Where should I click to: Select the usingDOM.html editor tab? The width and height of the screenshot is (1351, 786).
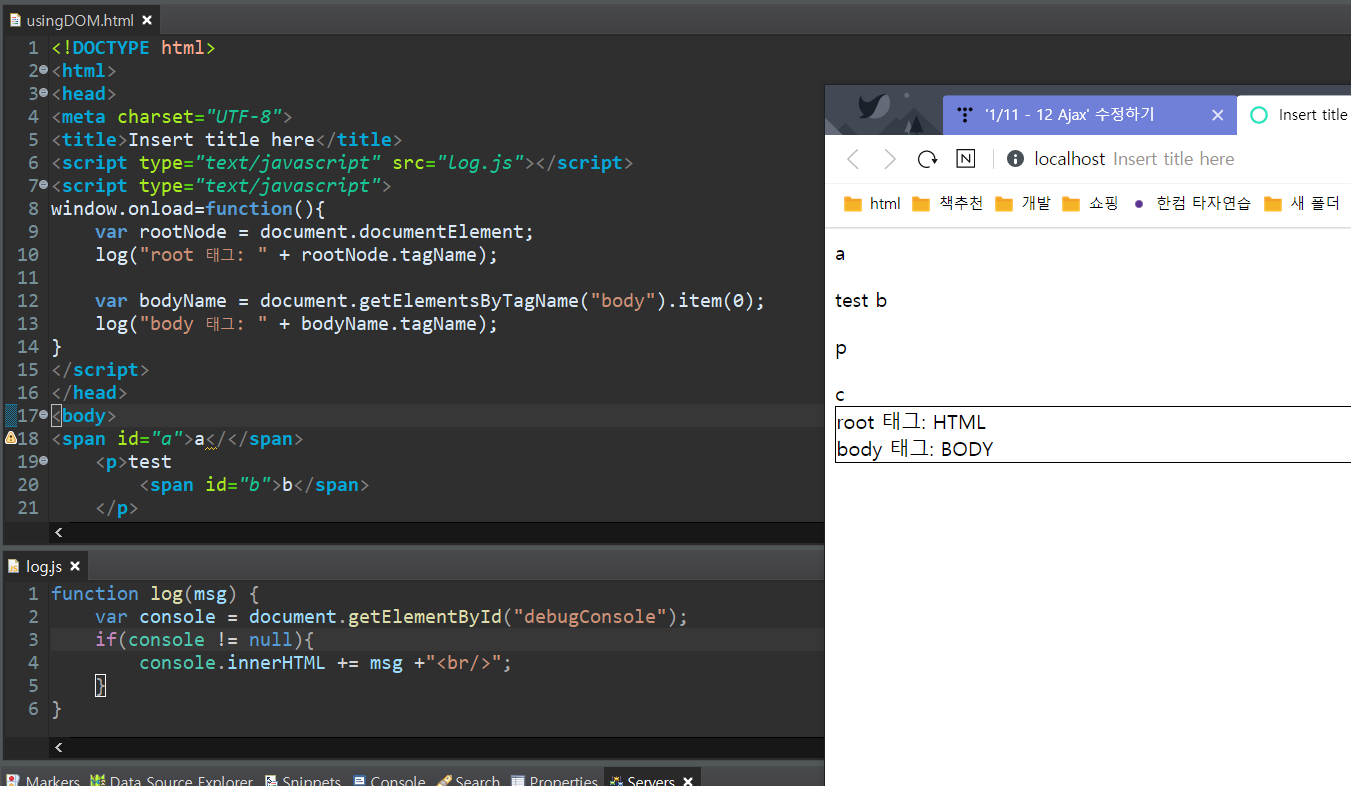[x=80, y=19]
